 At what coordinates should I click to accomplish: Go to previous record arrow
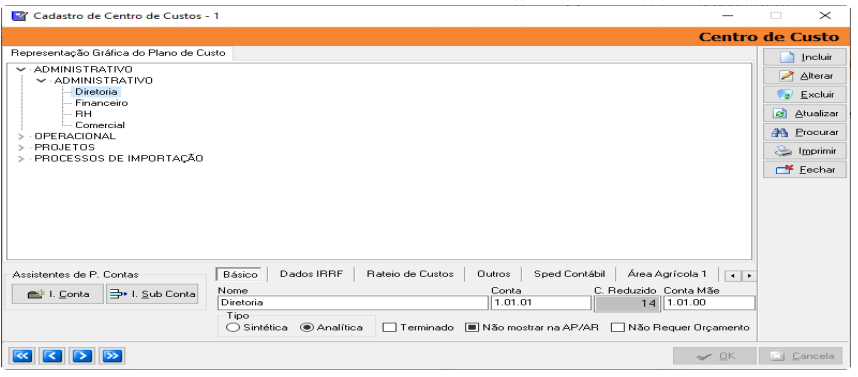click(x=52, y=356)
